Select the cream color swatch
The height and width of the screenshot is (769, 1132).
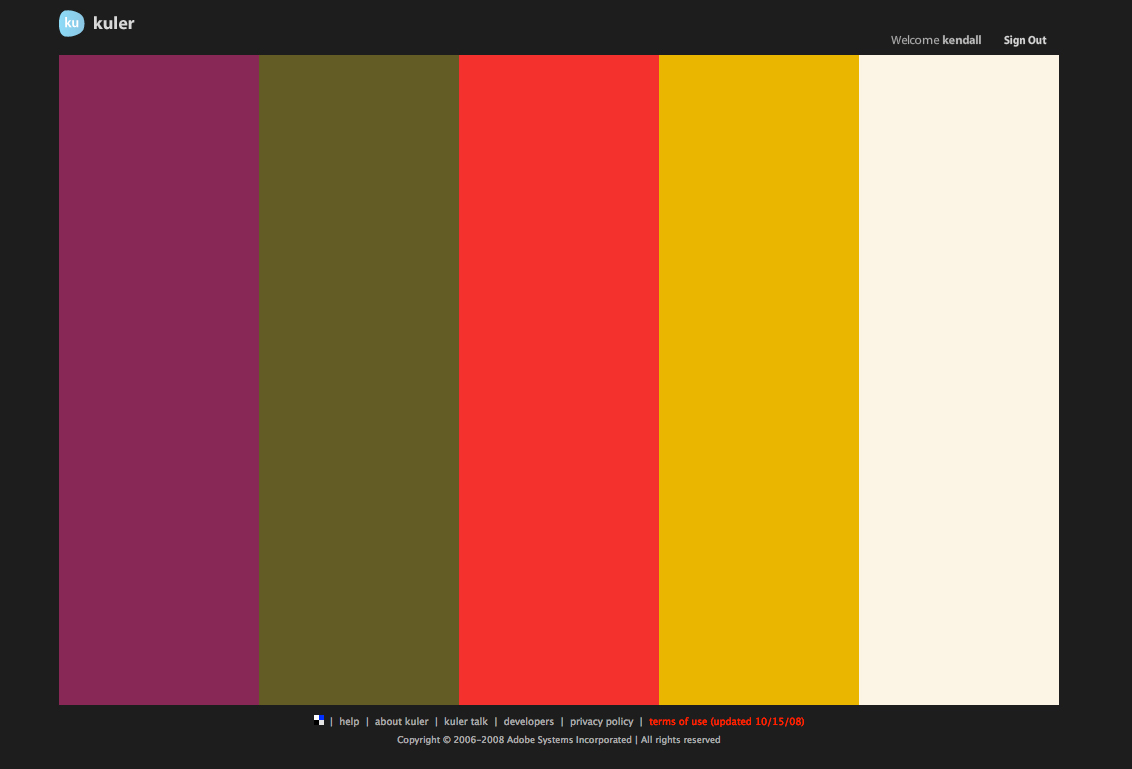(x=959, y=380)
